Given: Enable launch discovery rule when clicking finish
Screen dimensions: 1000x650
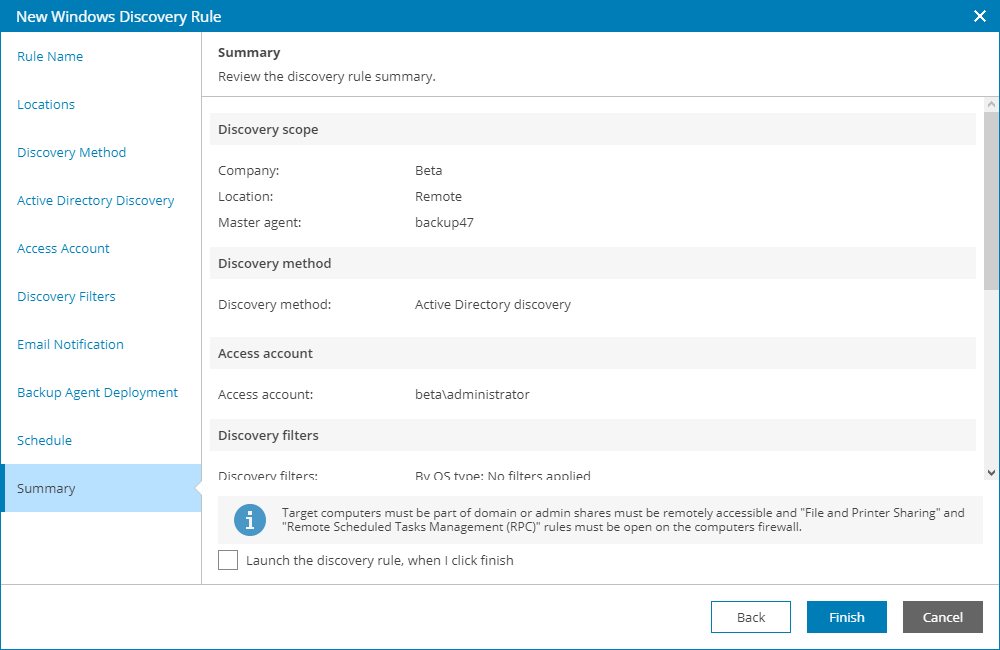Looking at the screenshot, I should click(x=227, y=560).
